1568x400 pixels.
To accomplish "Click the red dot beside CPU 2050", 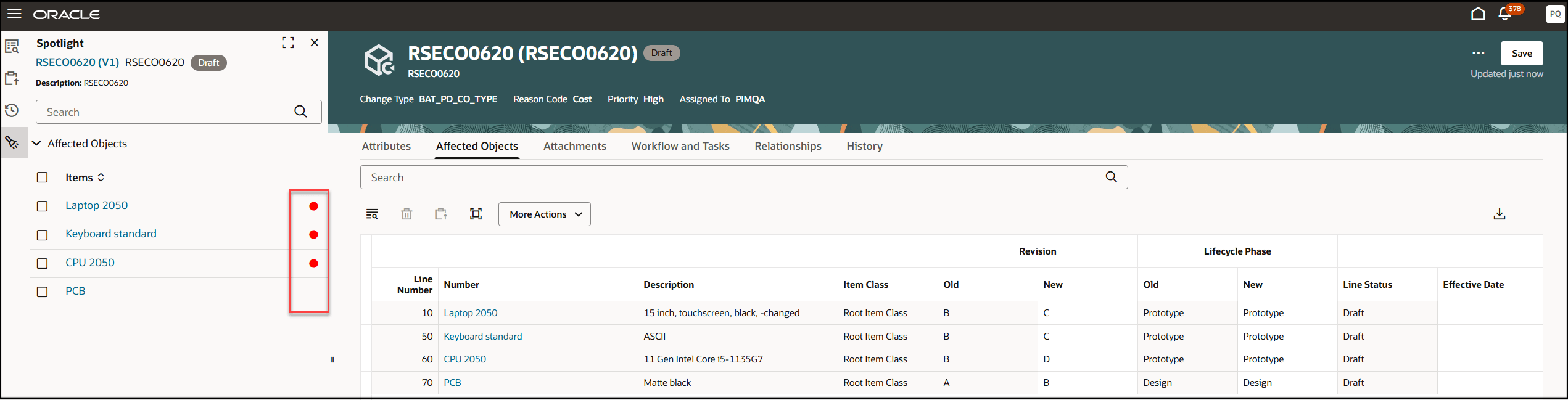I will (313, 263).
